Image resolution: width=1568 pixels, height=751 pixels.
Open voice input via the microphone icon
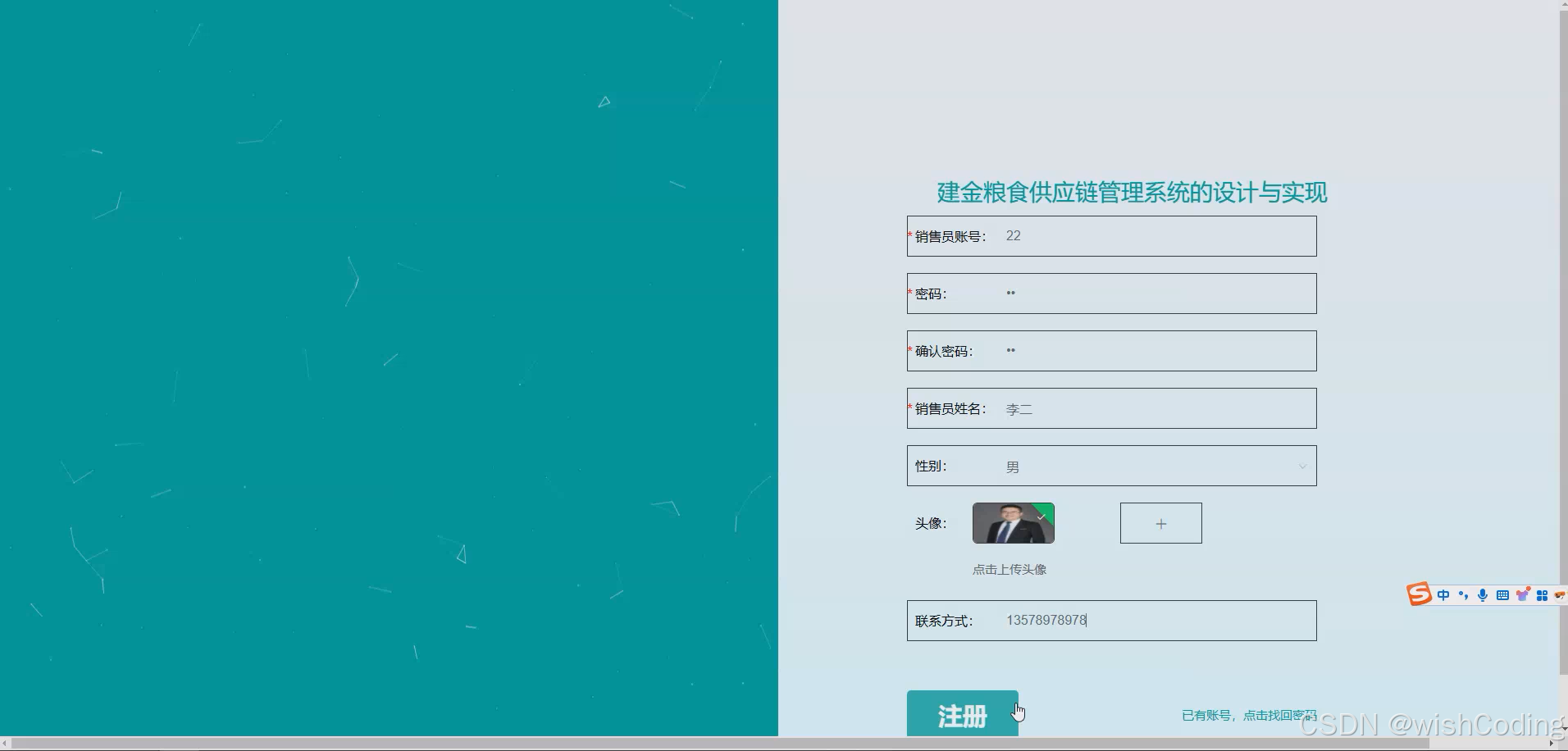tap(1482, 595)
